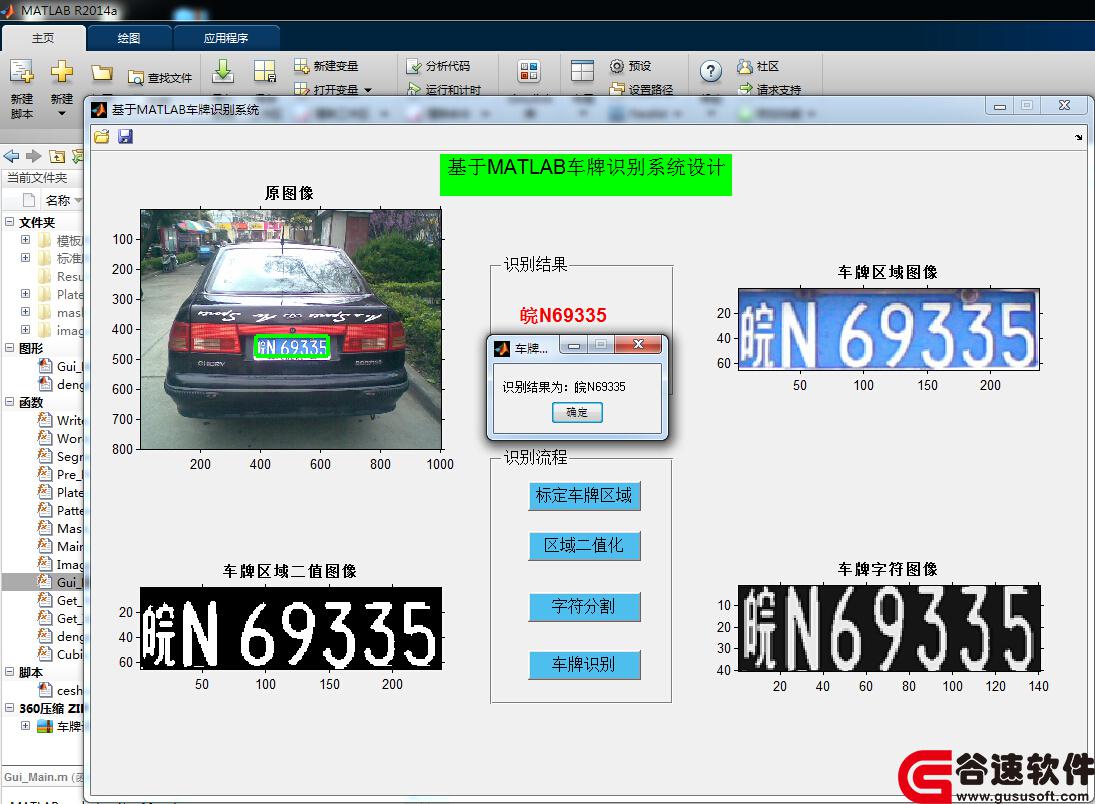Open the 名称 column dropdown arrow
Screen dimensions: 1095x804
point(78,201)
